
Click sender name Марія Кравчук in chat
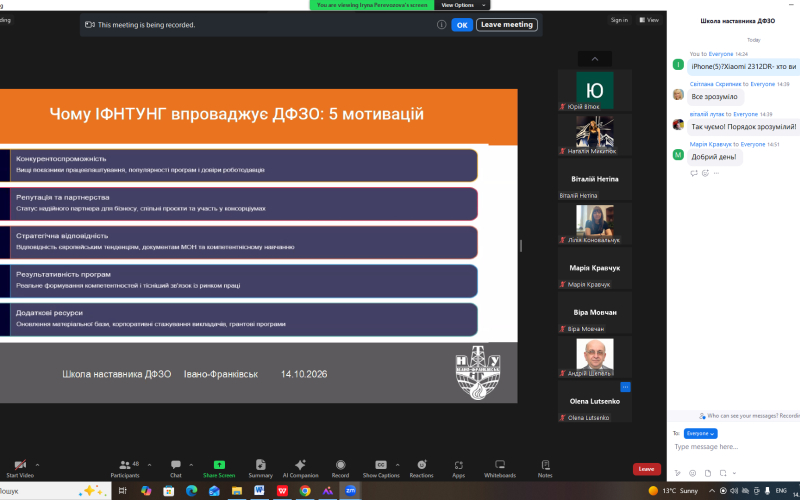(x=710, y=144)
